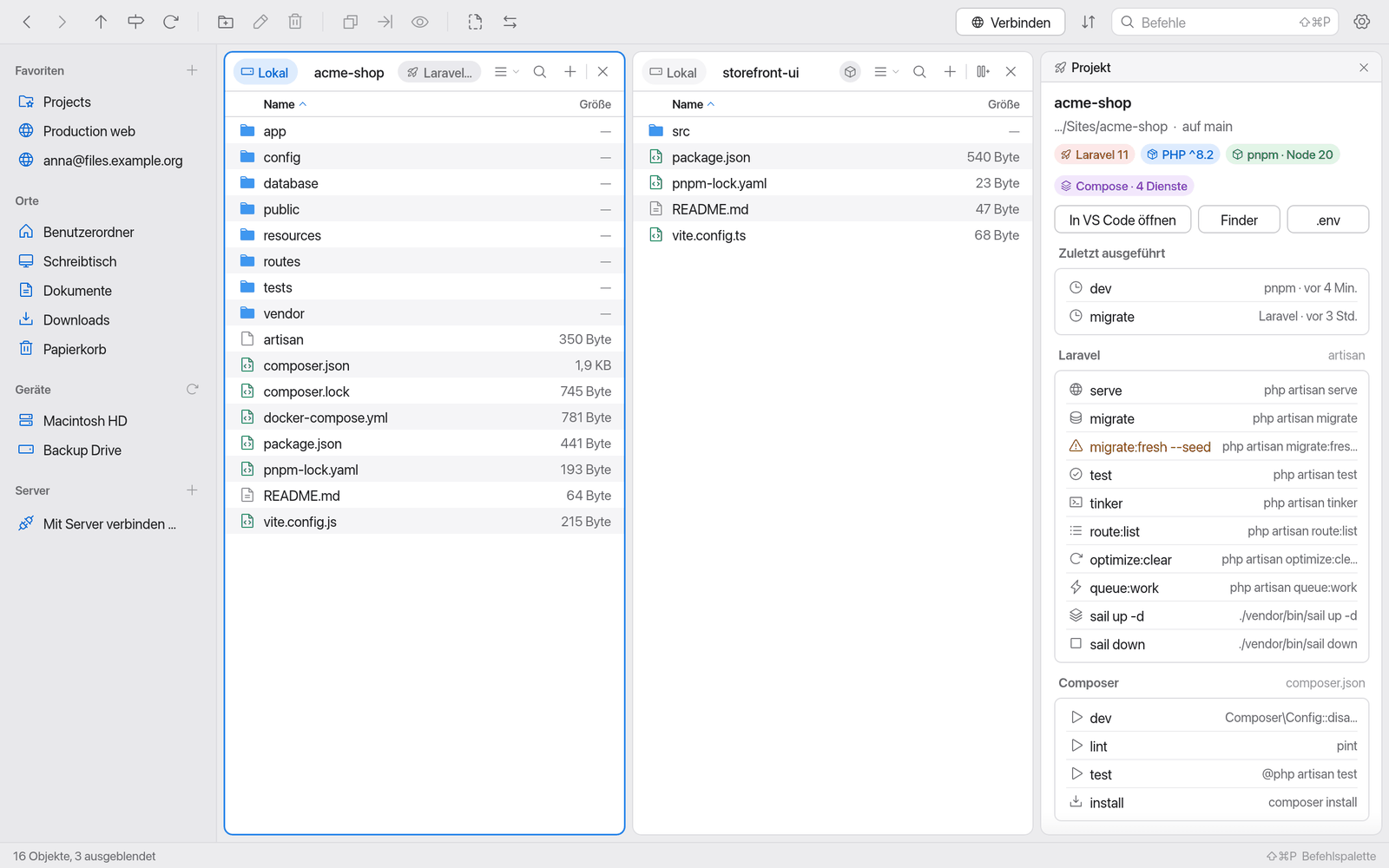Open view options dropdown in storefront-ui pane
The image size is (1389, 868).
885,72
